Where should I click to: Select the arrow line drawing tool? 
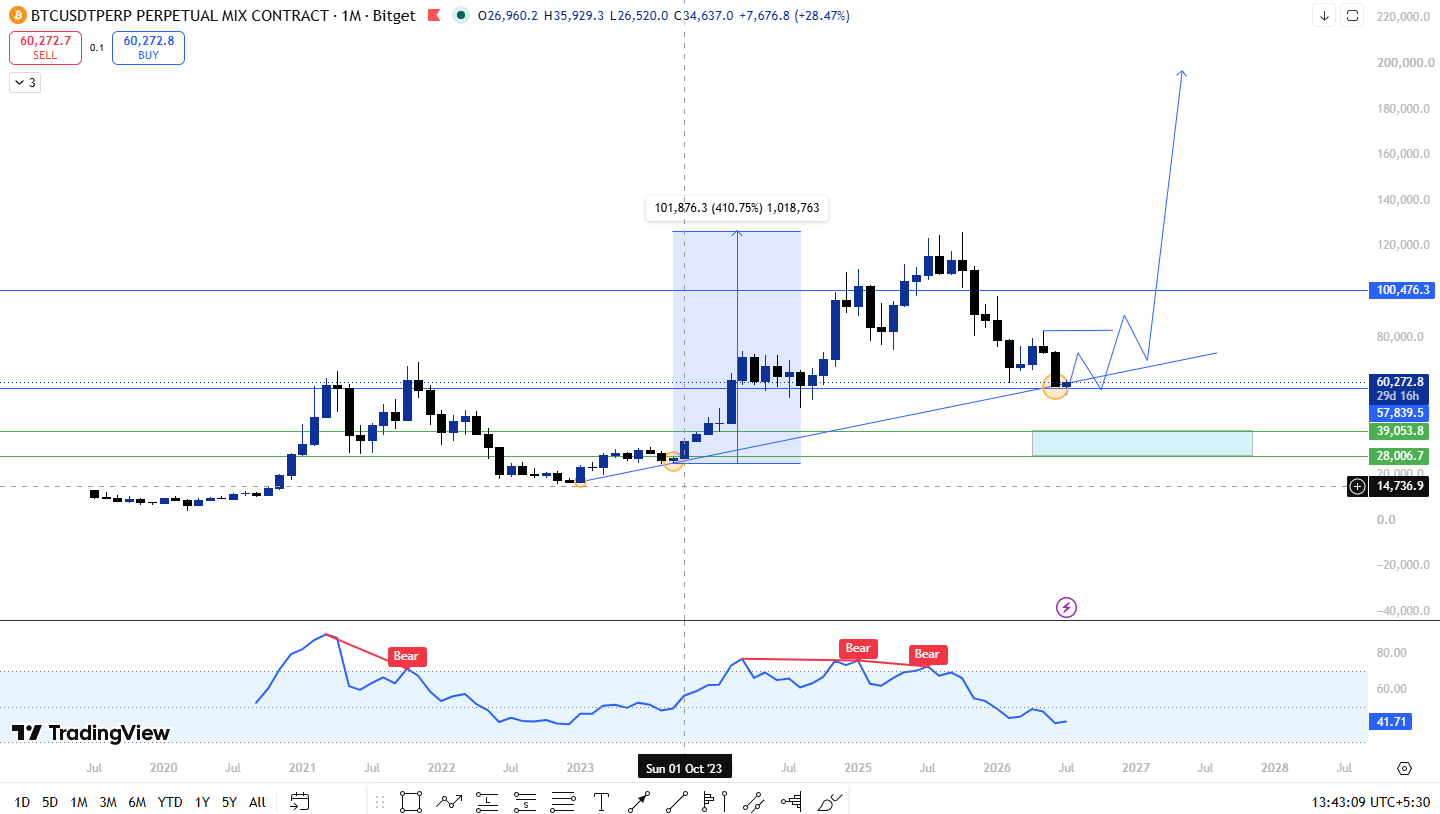(x=639, y=801)
